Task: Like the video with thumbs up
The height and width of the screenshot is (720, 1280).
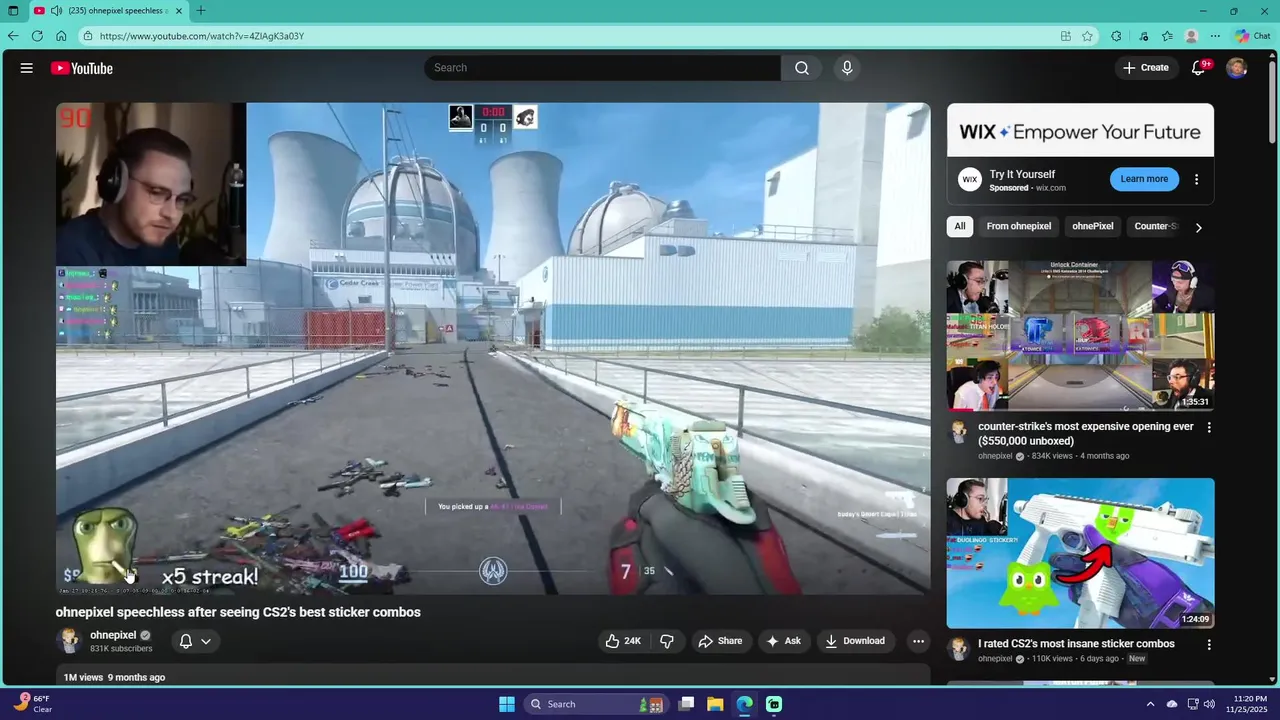Action: click(x=622, y=641)
